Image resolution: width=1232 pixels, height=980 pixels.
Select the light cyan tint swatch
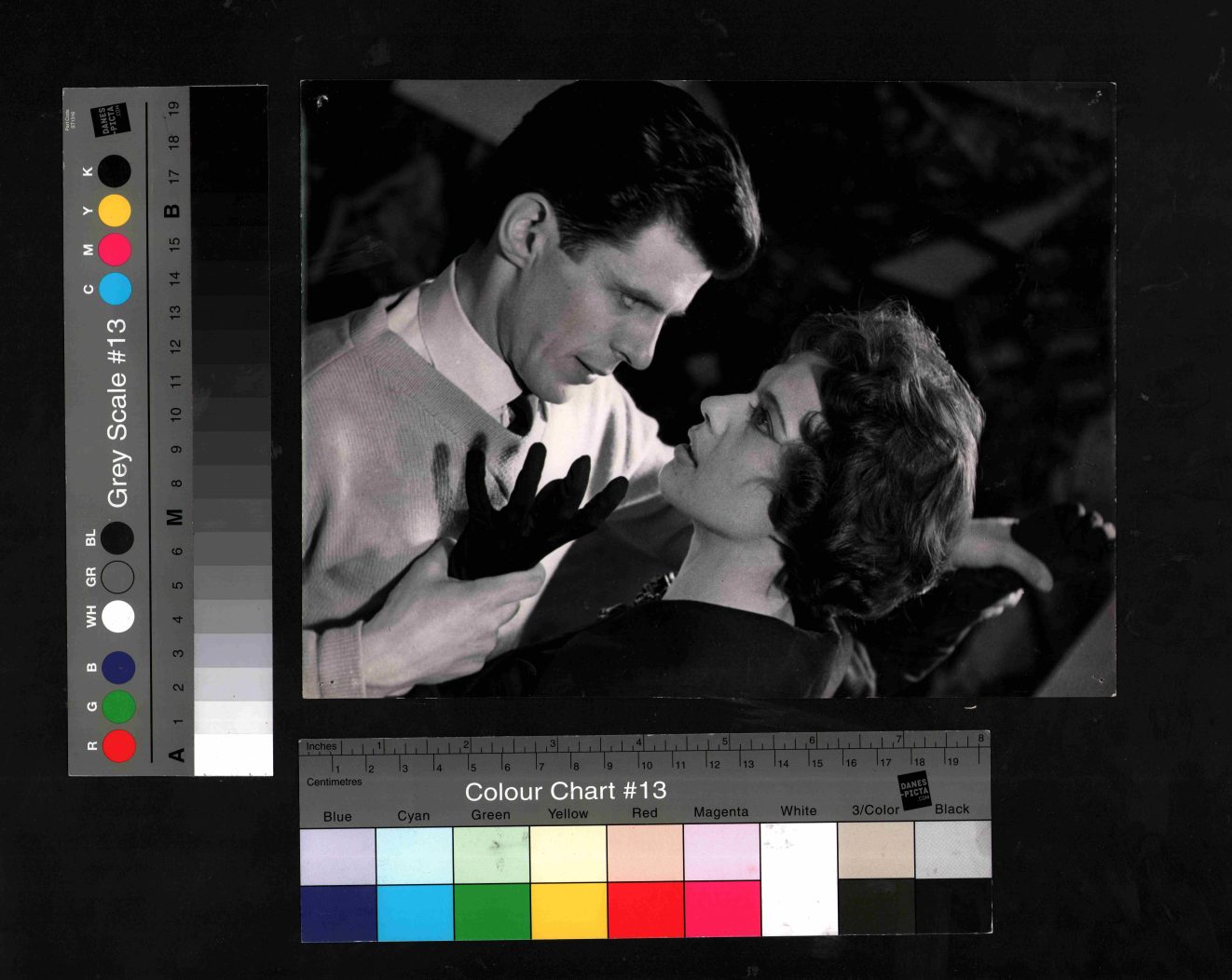pos(415,855)
